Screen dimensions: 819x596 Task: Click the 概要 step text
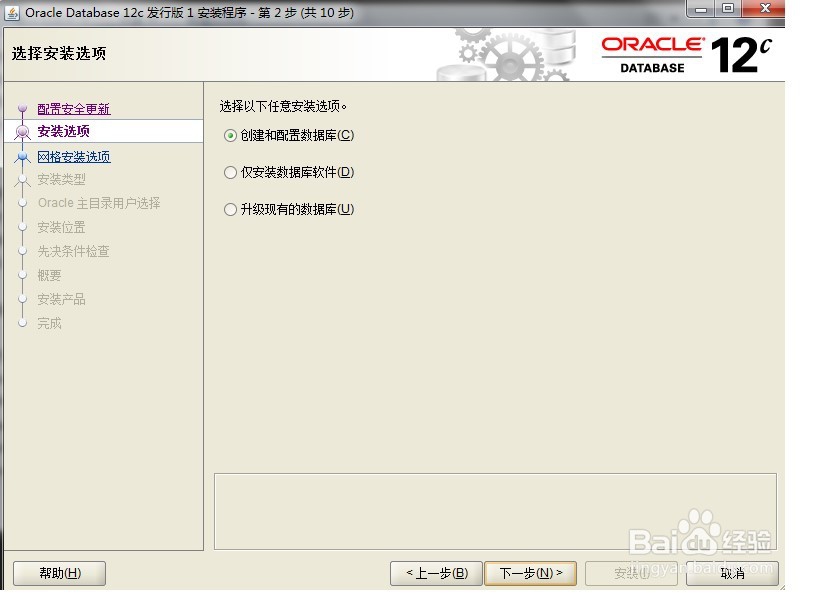click(x=49, y=275)
